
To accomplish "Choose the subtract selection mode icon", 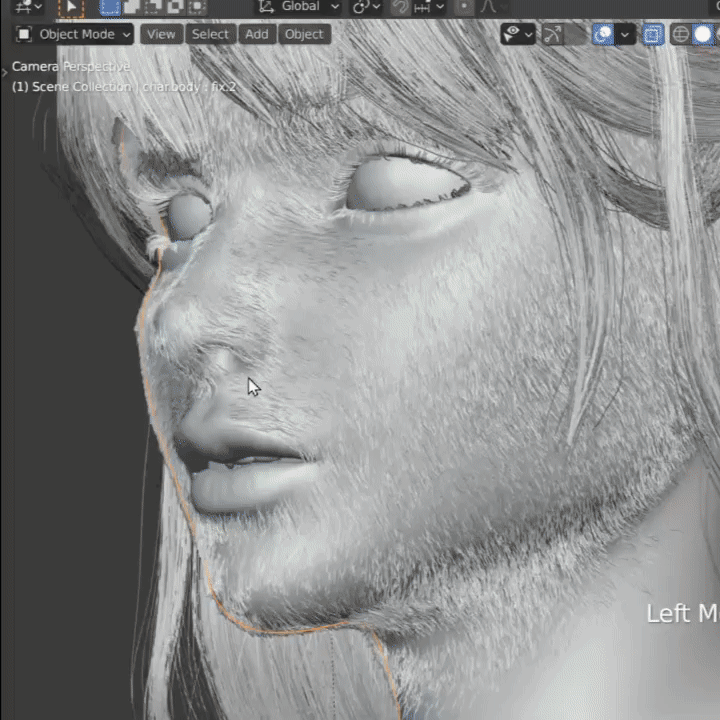I will 153,7.
